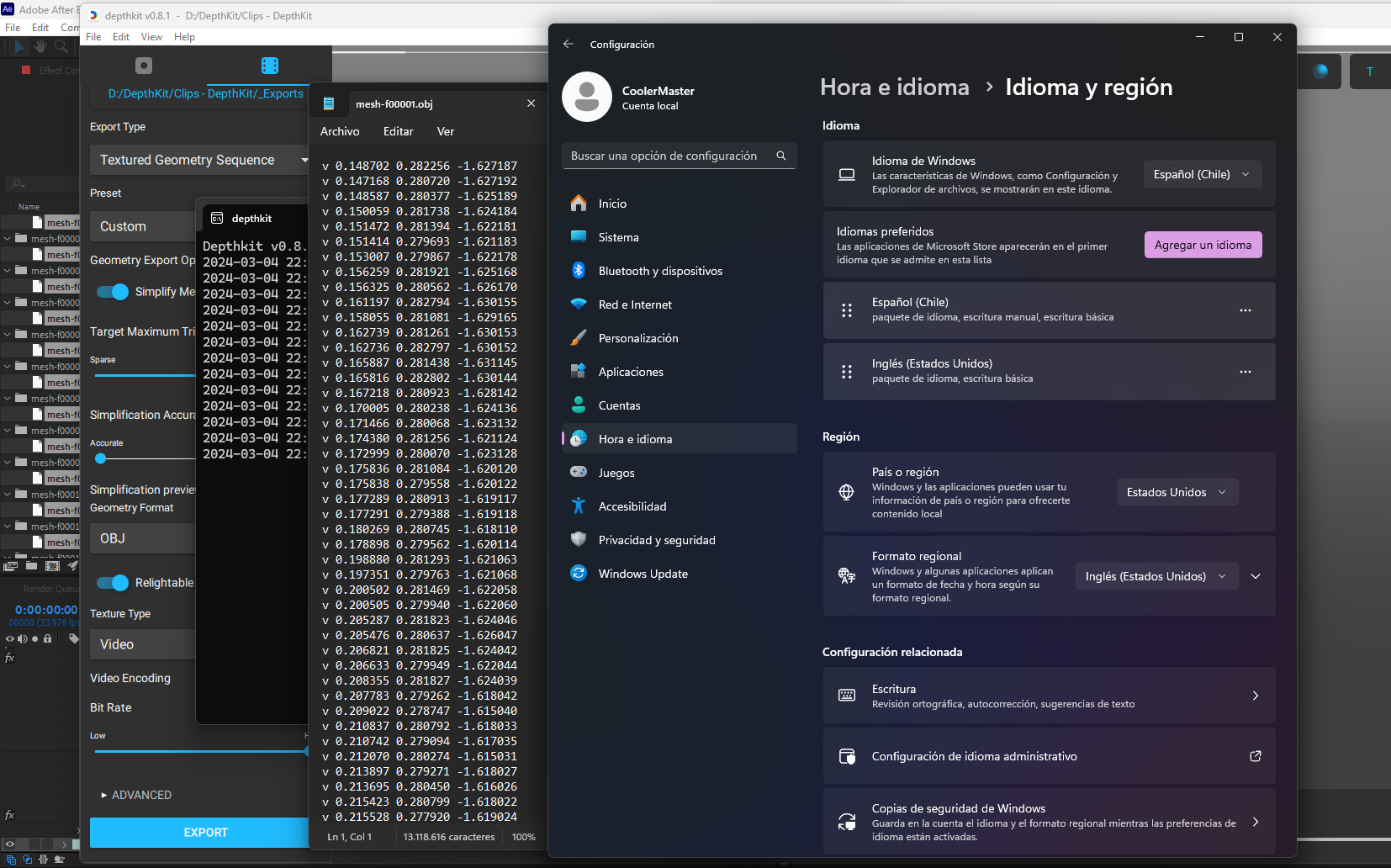Image resolution: width=1391 pixels, height=868 pixels.
Task: Expand the ADVANCED section in DepthKit
Action: 135,795
